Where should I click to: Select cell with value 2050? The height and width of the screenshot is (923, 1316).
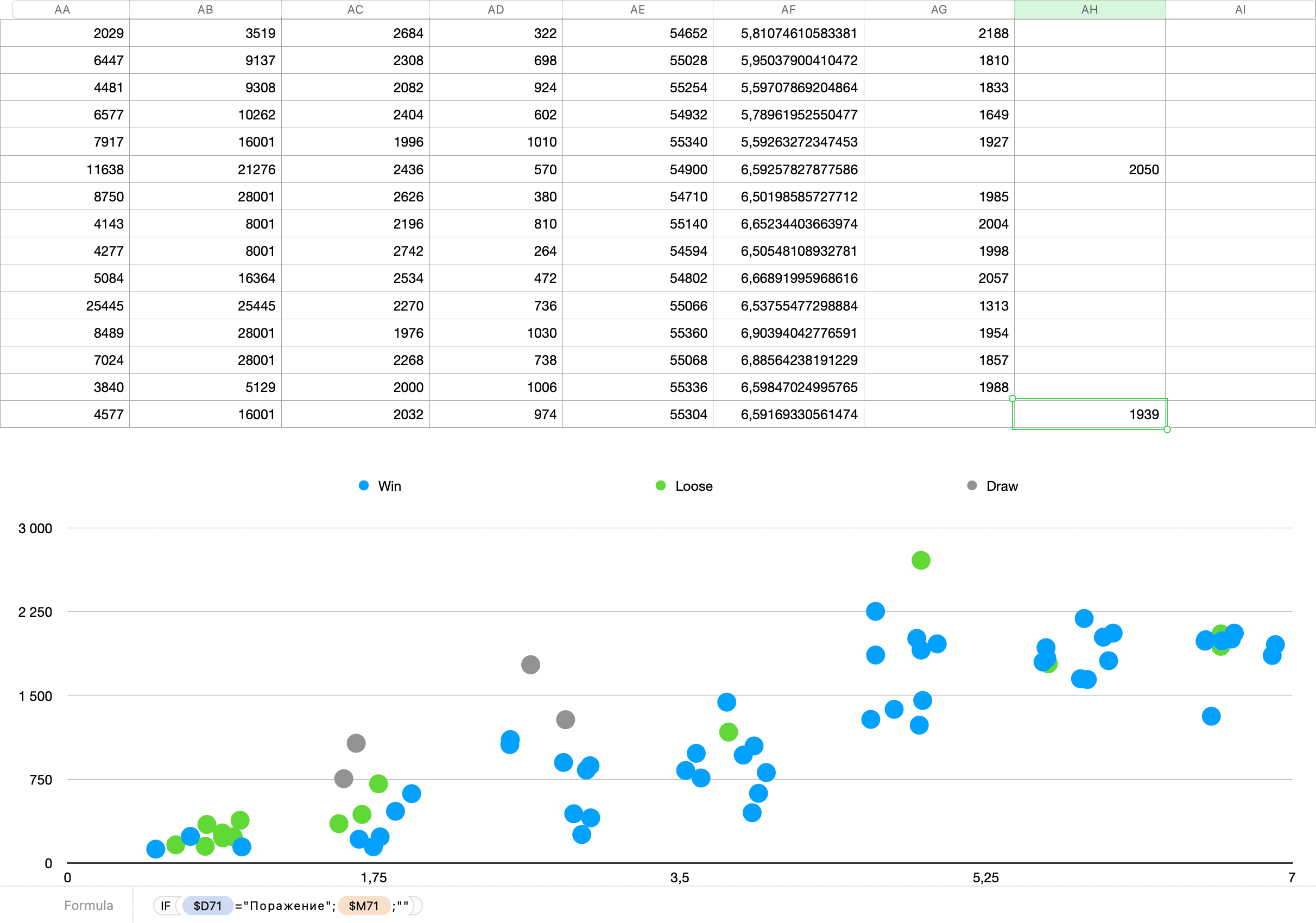[1090, 169]
